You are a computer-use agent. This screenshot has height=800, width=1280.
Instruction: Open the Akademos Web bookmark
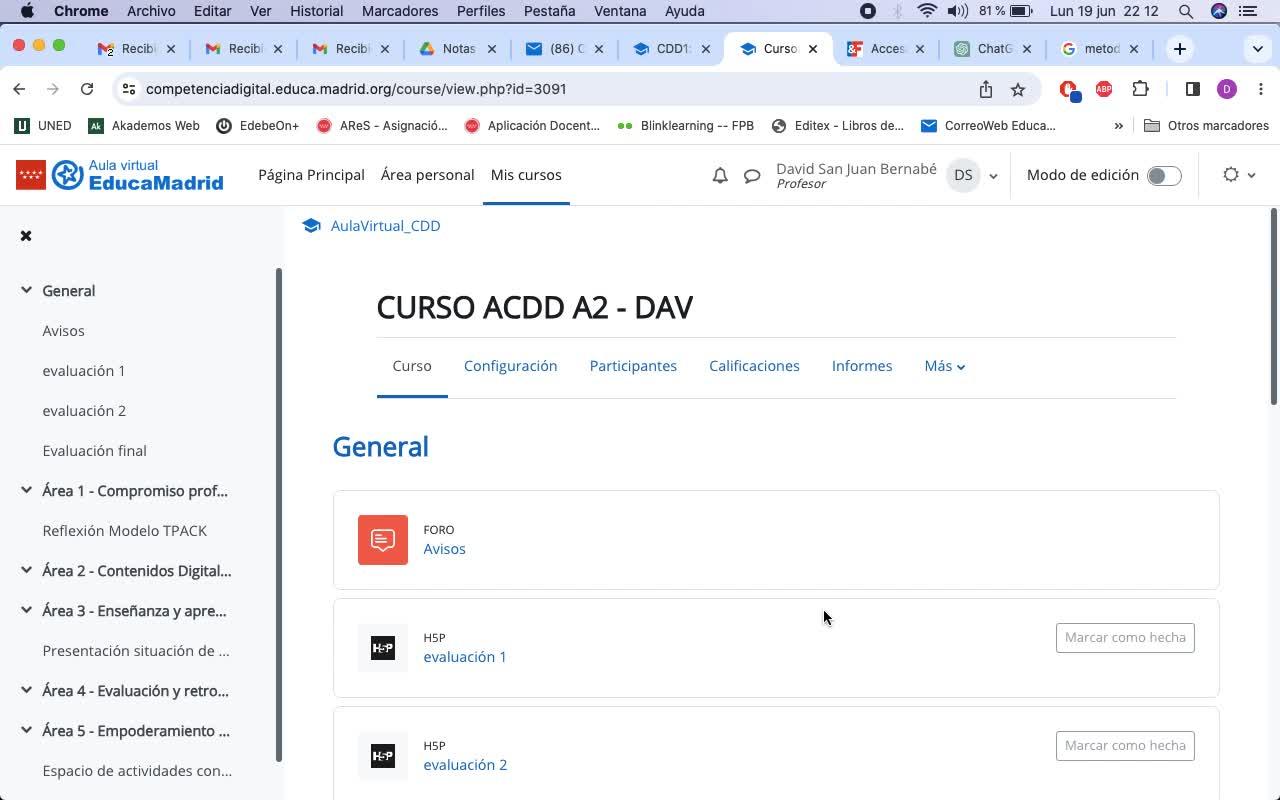pos(144,126)
